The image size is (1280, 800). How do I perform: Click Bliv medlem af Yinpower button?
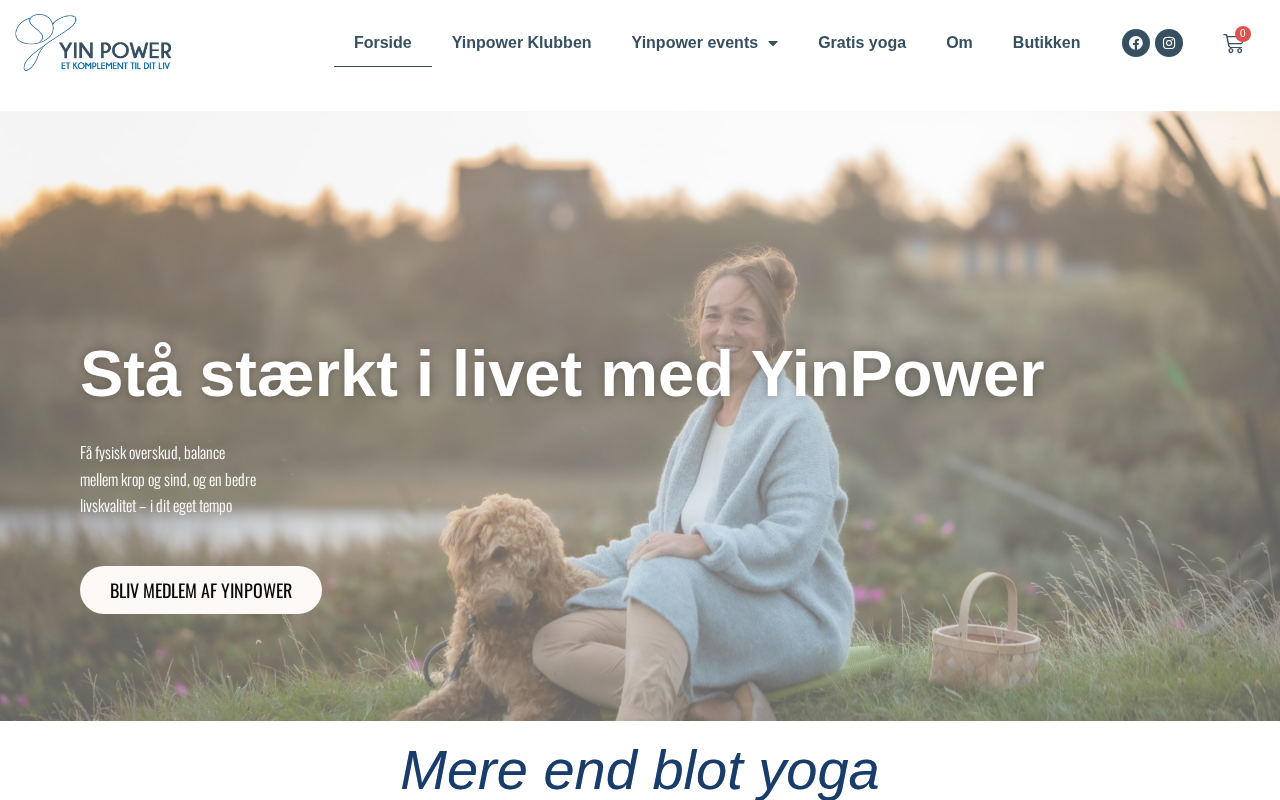coord(201,590)
